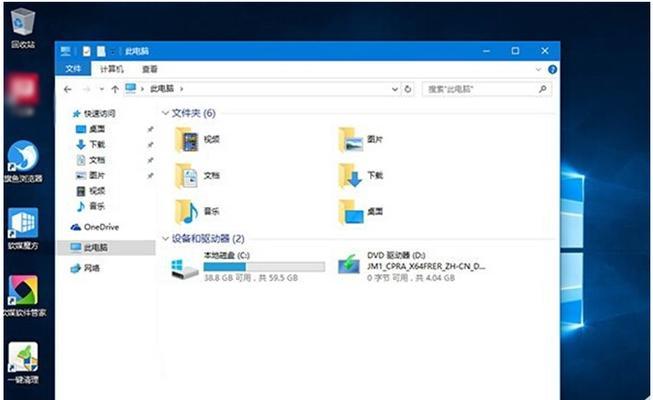Open the 一键清理 desktop shortcut
Viewport: 653px width, 400px height.
pos(23,362)
